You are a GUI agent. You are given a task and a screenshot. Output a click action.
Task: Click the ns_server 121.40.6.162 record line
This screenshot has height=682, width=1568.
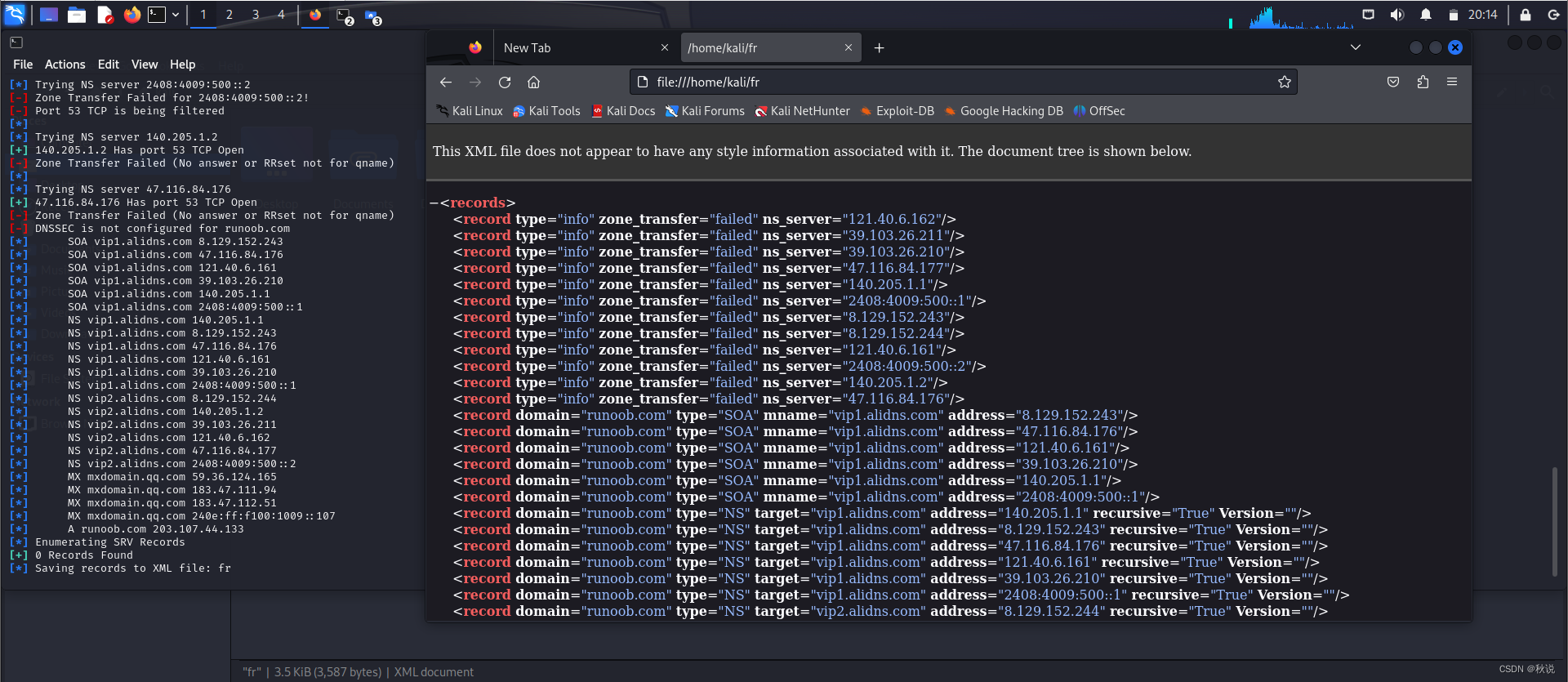(705, 219)
